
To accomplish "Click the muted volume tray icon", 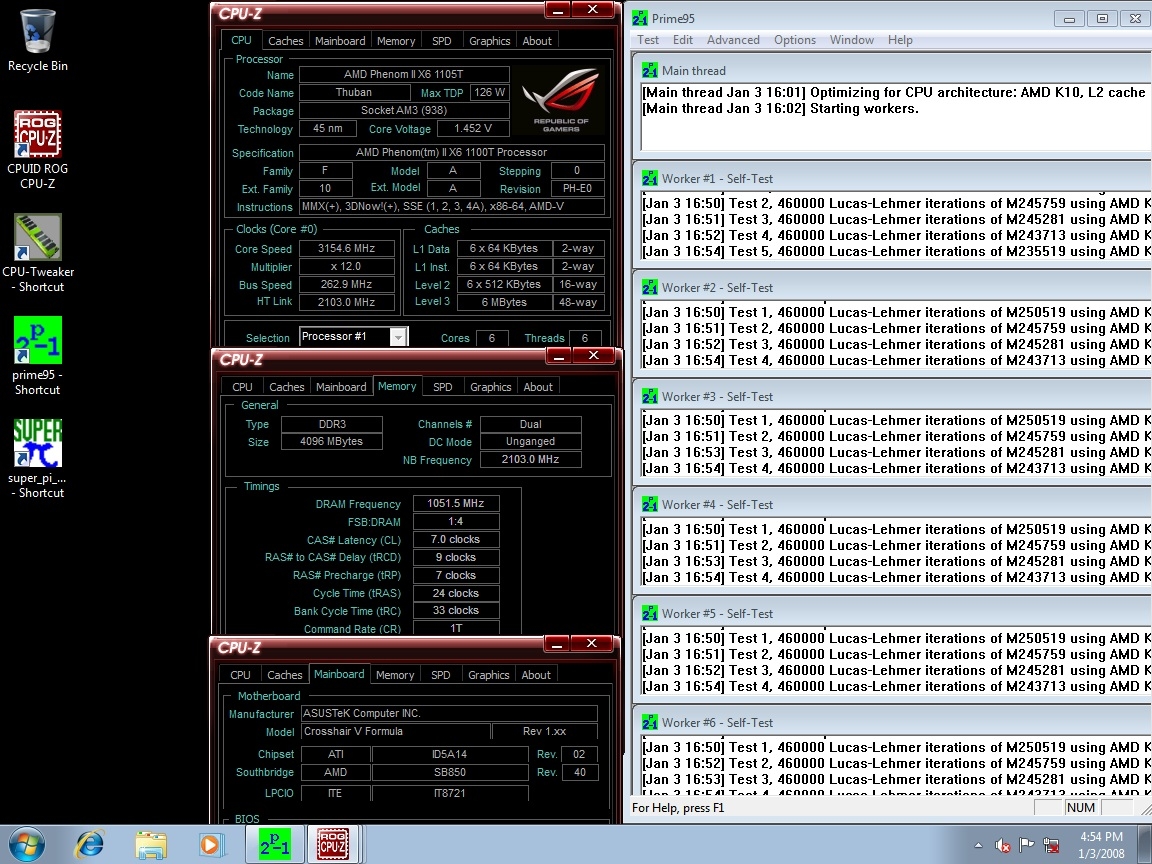I will [1002, 846].
